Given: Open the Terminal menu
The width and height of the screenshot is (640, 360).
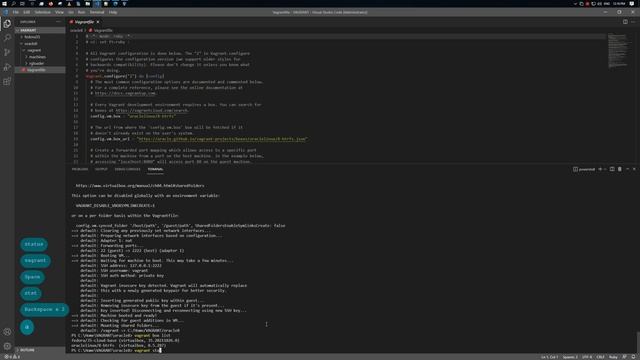Looking at the screenshot, I should pyautogui.click(x=97, y=12).
